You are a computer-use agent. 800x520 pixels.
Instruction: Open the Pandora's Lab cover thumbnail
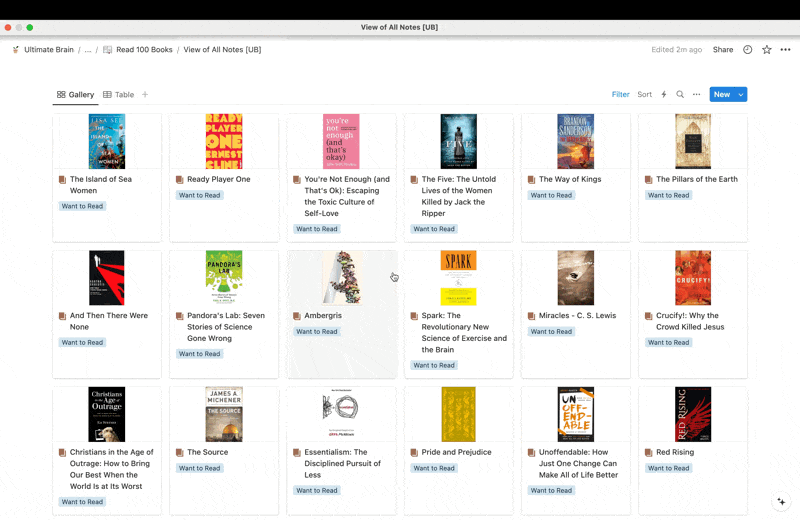(x=224, y=278)
